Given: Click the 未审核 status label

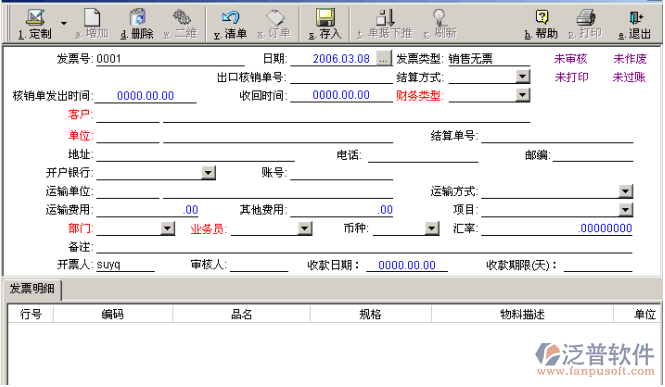Looking at the screenshot, I should (570, 59).
